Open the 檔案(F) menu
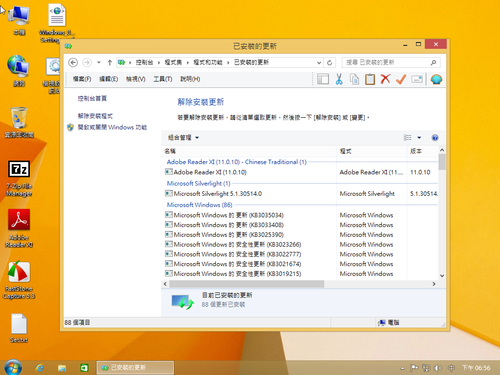The height and width of the screenshot is (375, 500). tap(82, 79)
